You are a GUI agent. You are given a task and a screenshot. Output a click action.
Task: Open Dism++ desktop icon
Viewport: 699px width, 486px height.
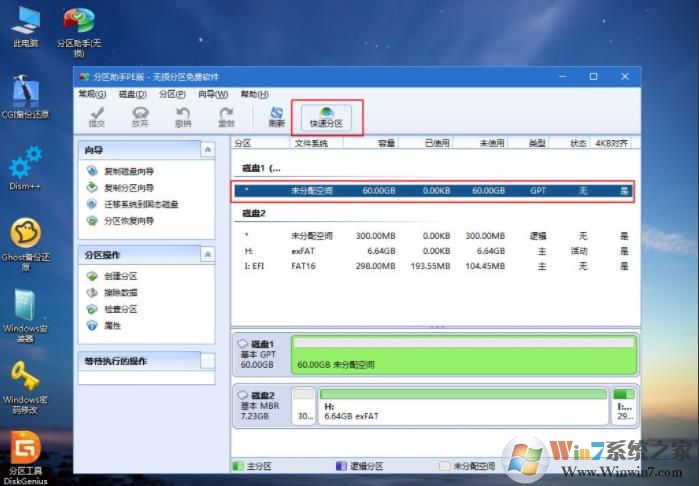[25, 168]
